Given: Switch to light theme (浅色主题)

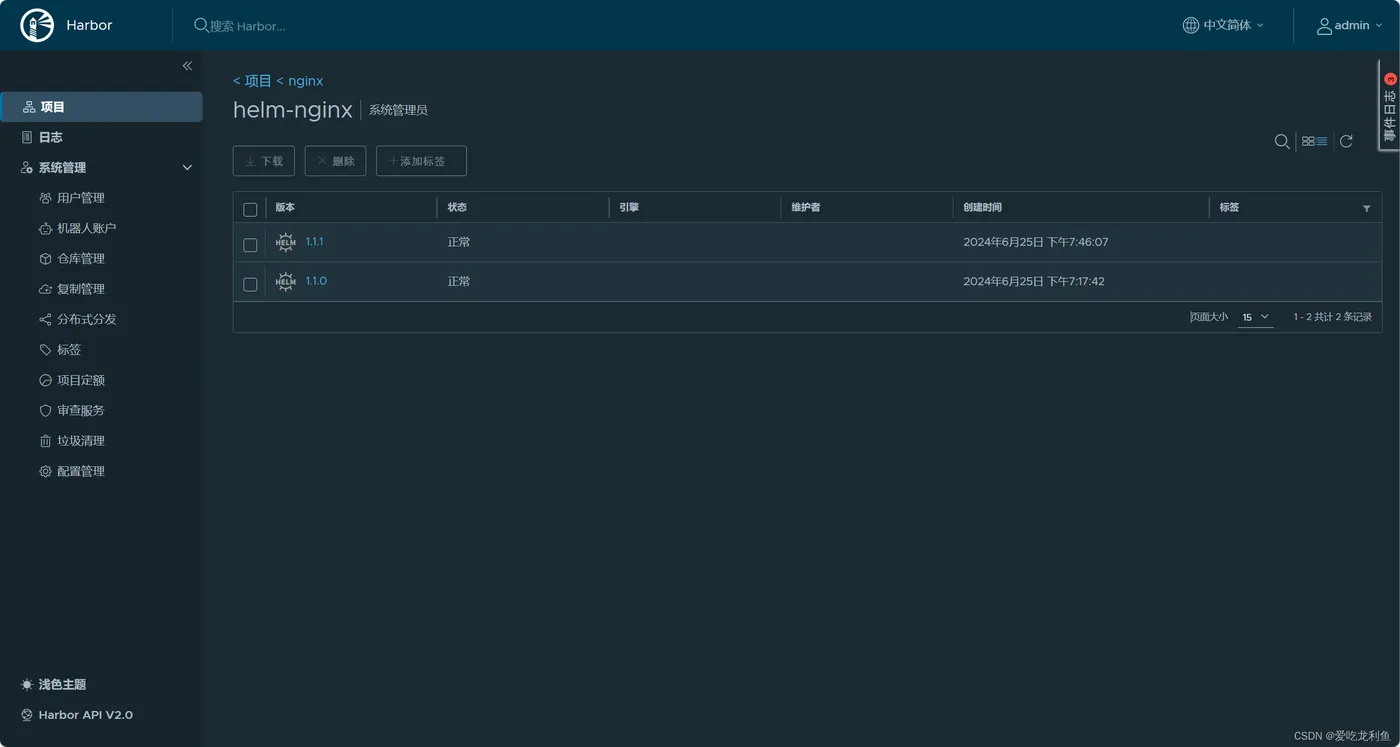Looking at the screenshot, I should click(x=54, y=685).
